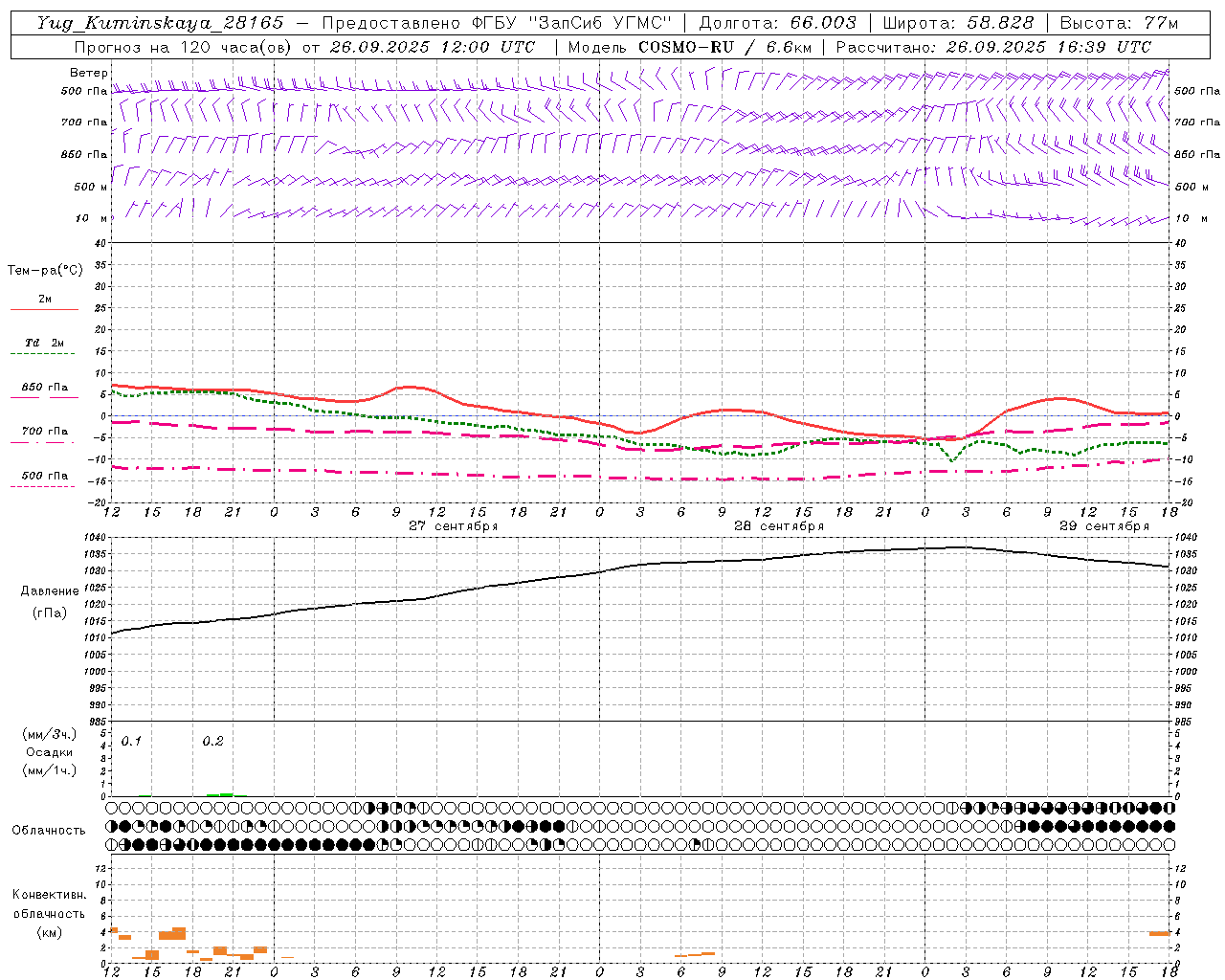Select the text 'Предоставлено ФГБУ "ЗапСиб УГМС"'

click(497, 23)
